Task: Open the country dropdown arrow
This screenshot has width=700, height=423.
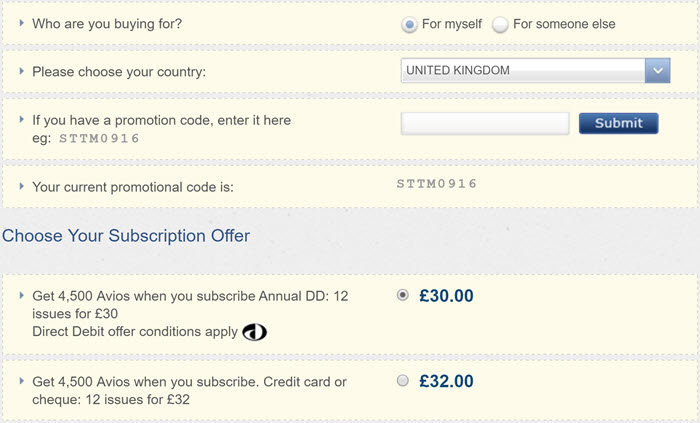Action: [x=658, y=70]
